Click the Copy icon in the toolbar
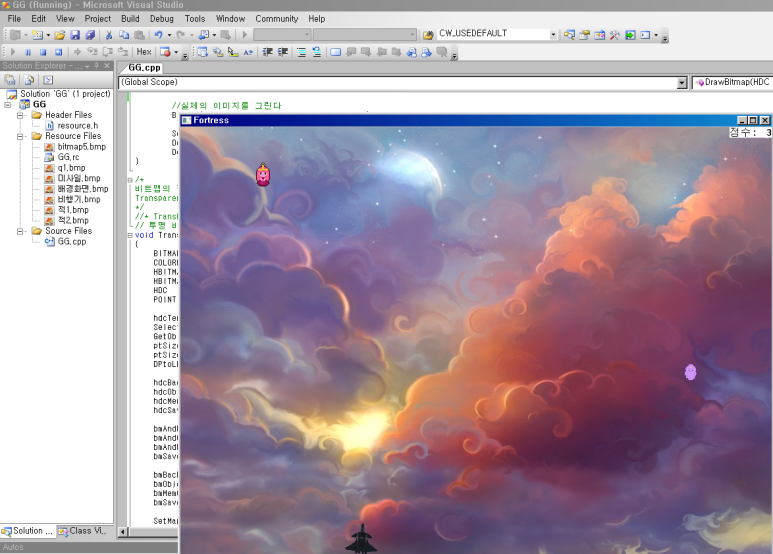Image resolution: width=773 pixels, height=554 pixels. (x=124, y=35)
